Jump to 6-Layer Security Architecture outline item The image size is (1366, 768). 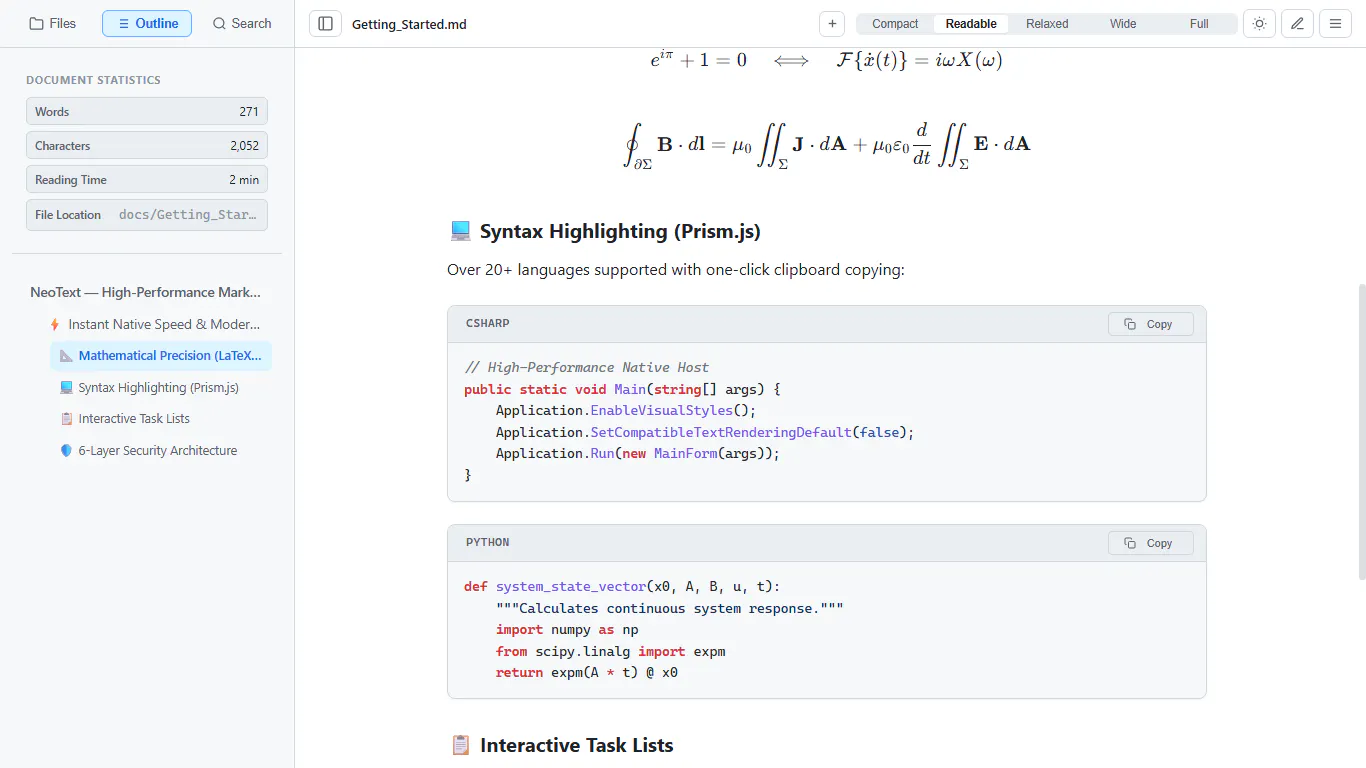[x=161, y=450]
